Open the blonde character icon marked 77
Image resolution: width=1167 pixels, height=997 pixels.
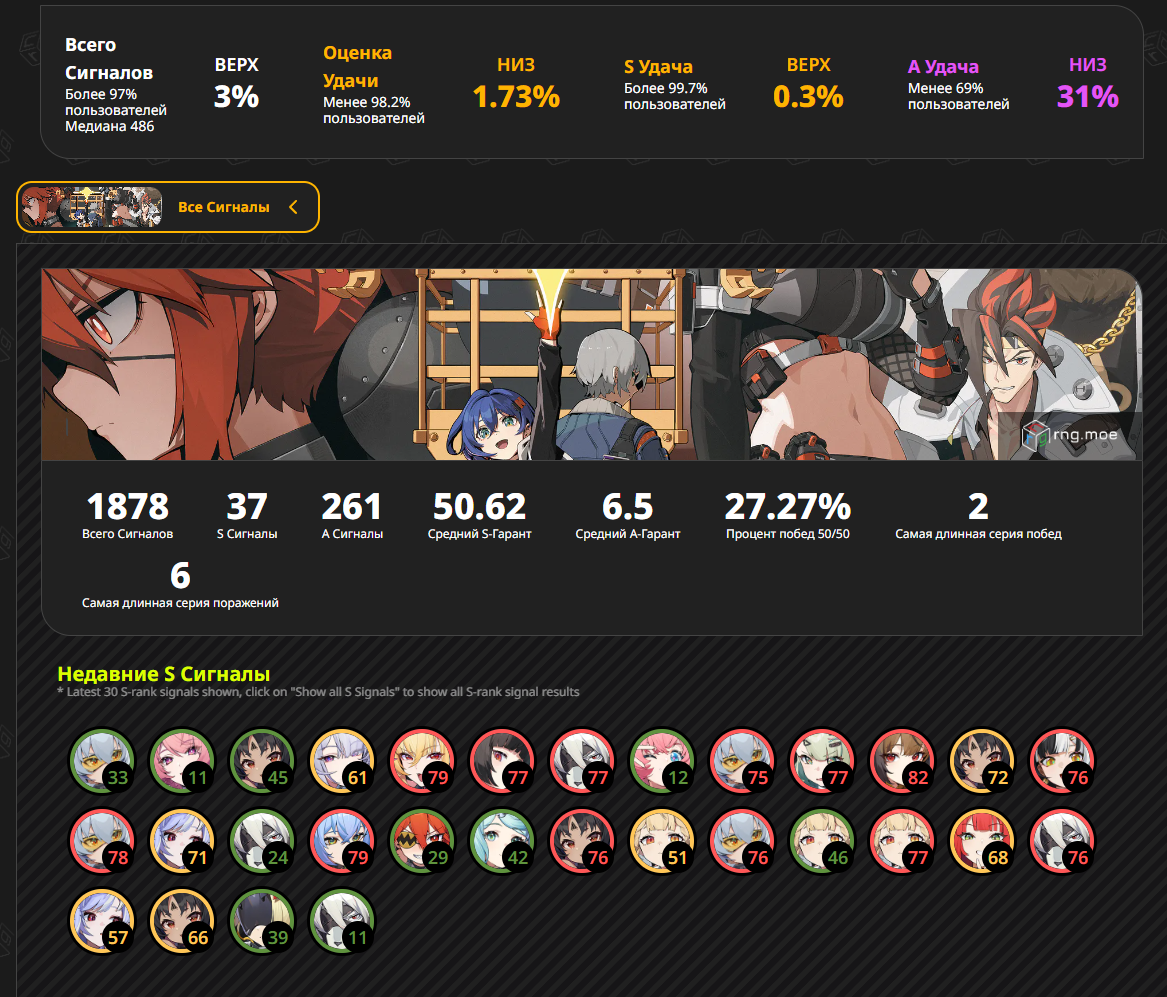[x=902, y=841]
